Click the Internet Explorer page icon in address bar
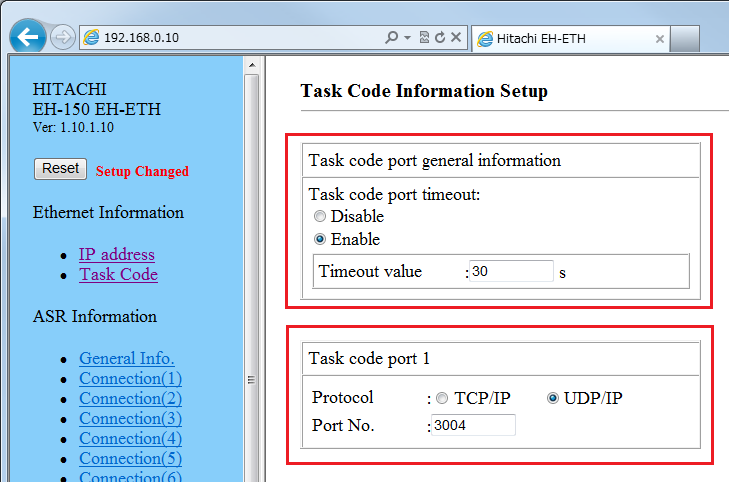The height and width of the screenshot is (482, 729). click(92, 38)
